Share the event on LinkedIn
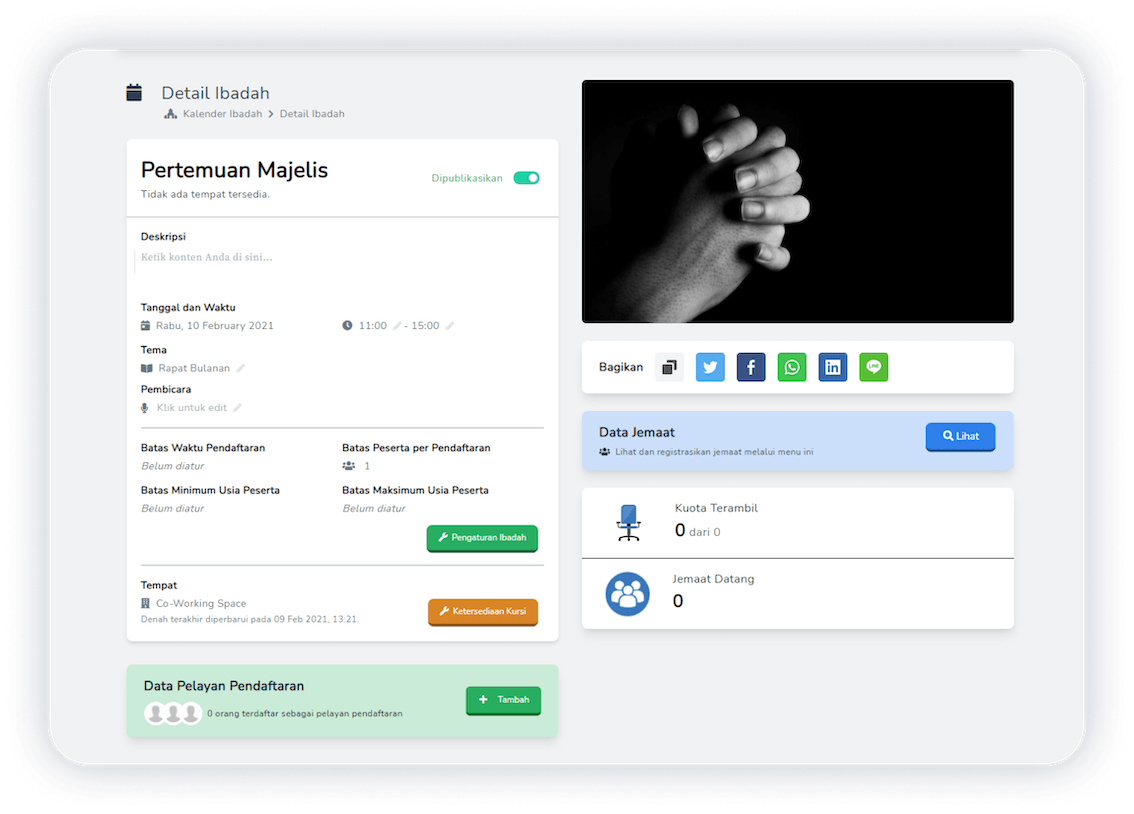Screen dimensions: 1134x814 [x=832, y=367]
